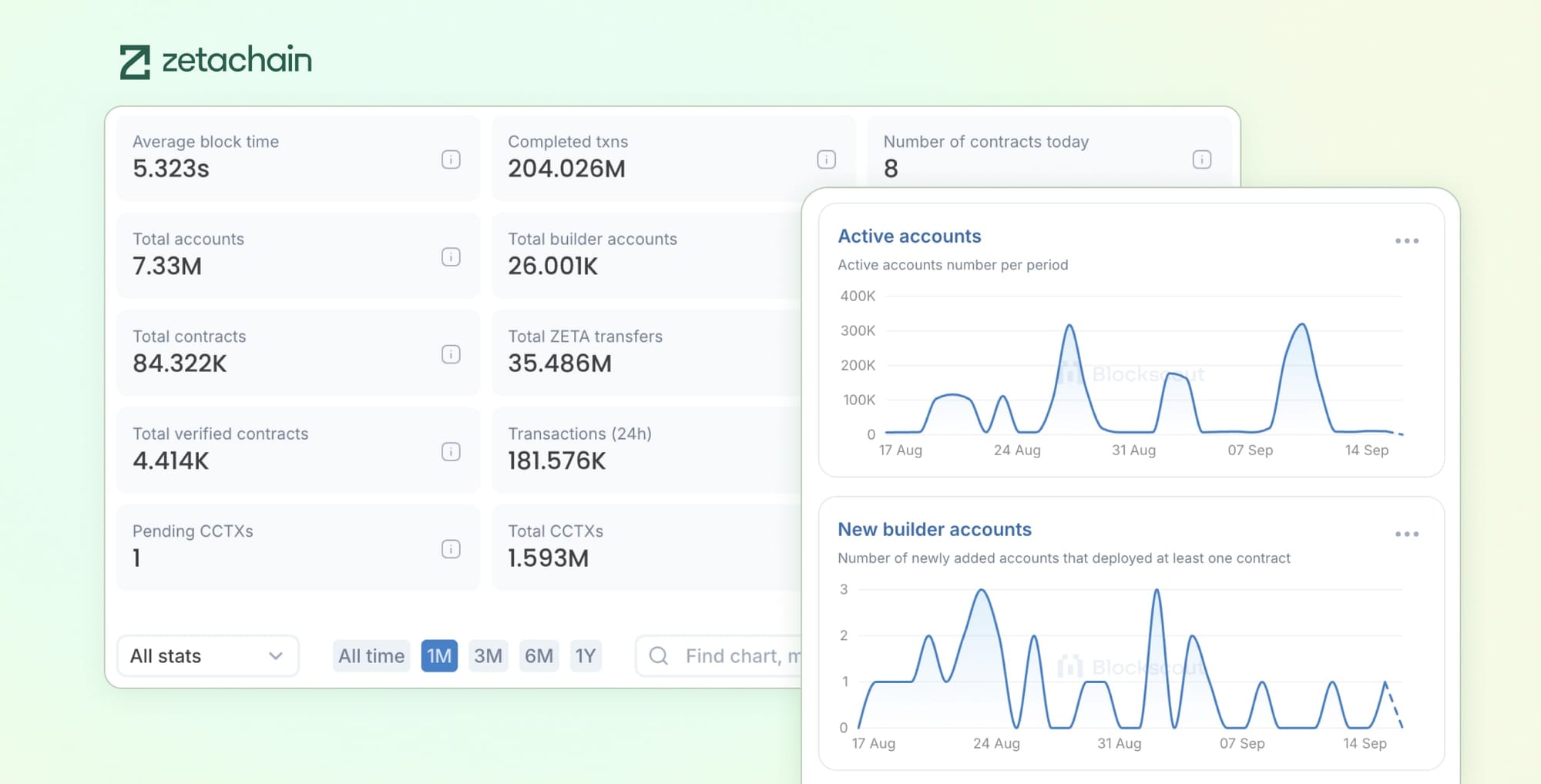Open info icon for Average block time
The width and height of the screenshot is (1541, 784).
451,159
